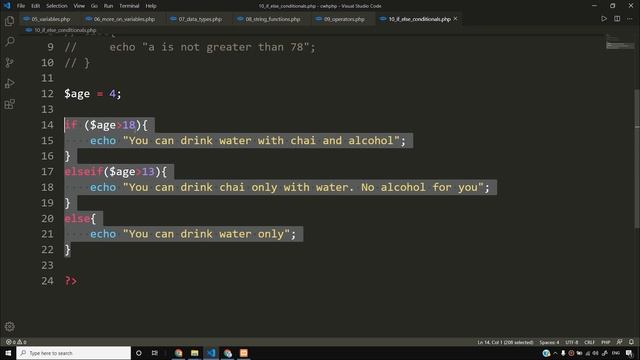The height and width of the screenshot is (360, 640).
Task: Open the volume icon in system tray
Action: coord(596,353)
